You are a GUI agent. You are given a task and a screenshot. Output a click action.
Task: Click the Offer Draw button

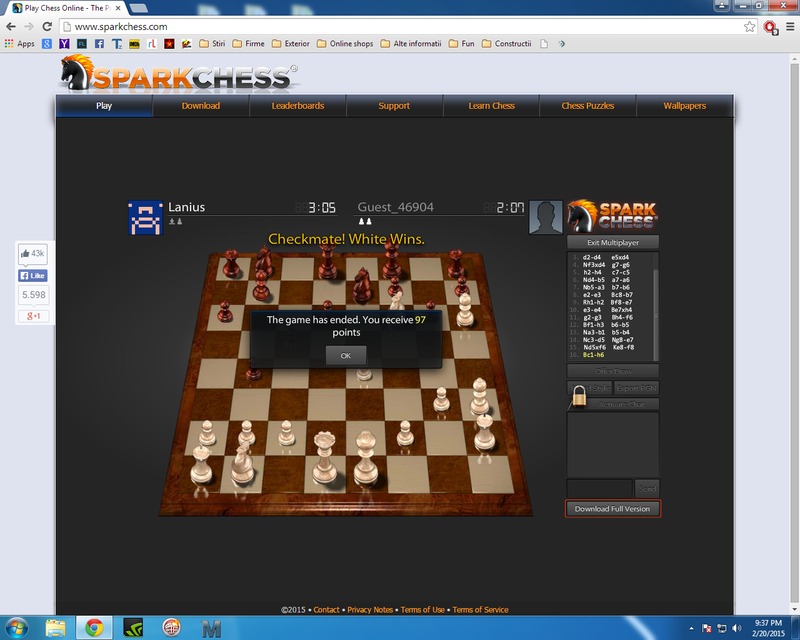point(613,371)
